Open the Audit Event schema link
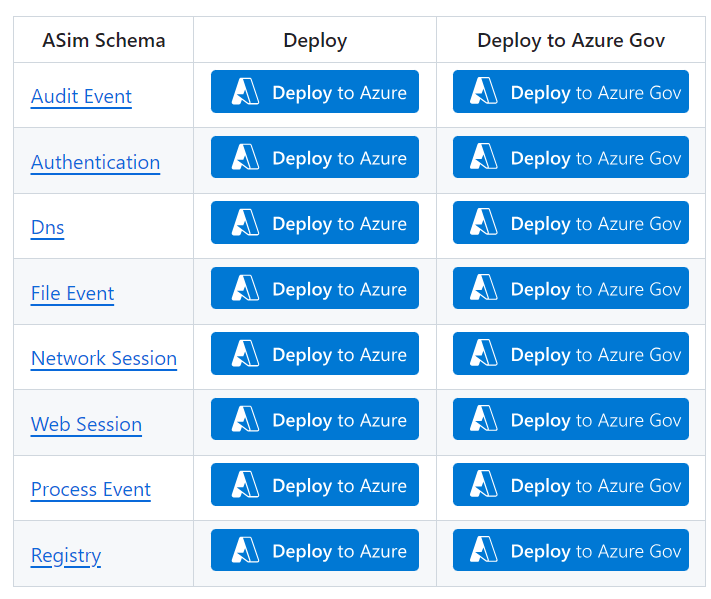Image resolution: width=711 pixels, height=599 pixels. 81,97
